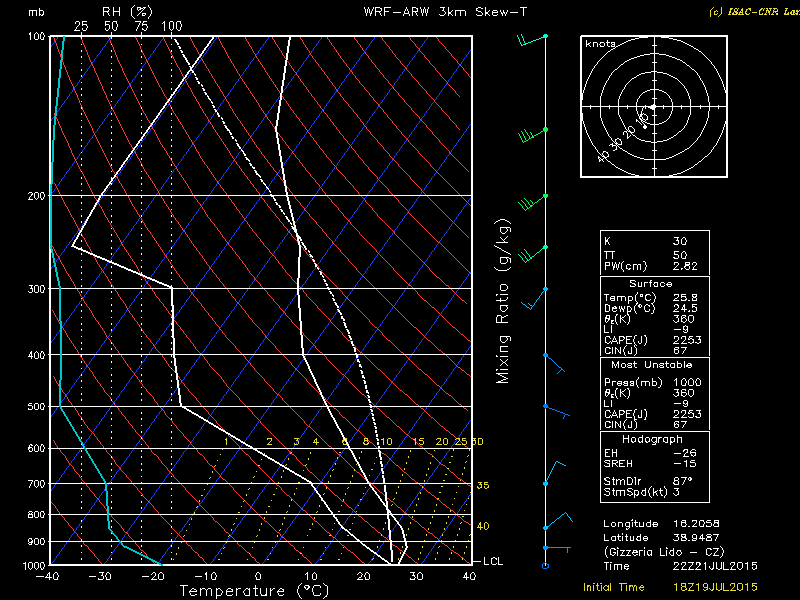The width and height of the screenshot is (800, 600).
Task: Click the Surface section header
Action: click(x=651, y=284)
